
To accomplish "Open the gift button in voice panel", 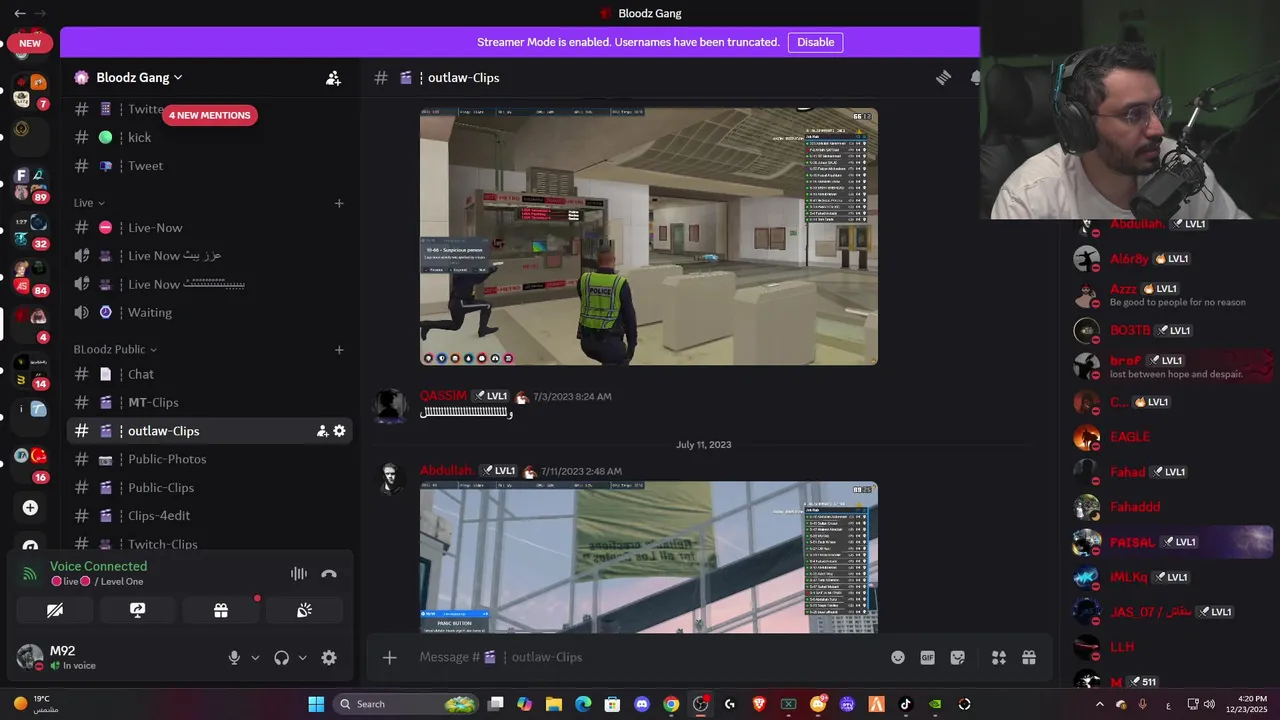I will pyautogui.click(x=221, y=610).
